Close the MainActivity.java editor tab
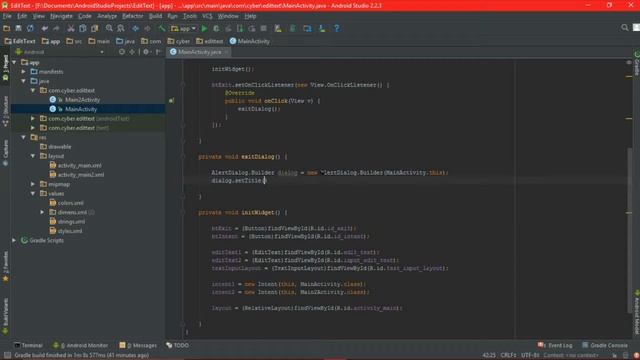Screen dimensions: 640x360 pyautogui.click(x=227, y=52)
